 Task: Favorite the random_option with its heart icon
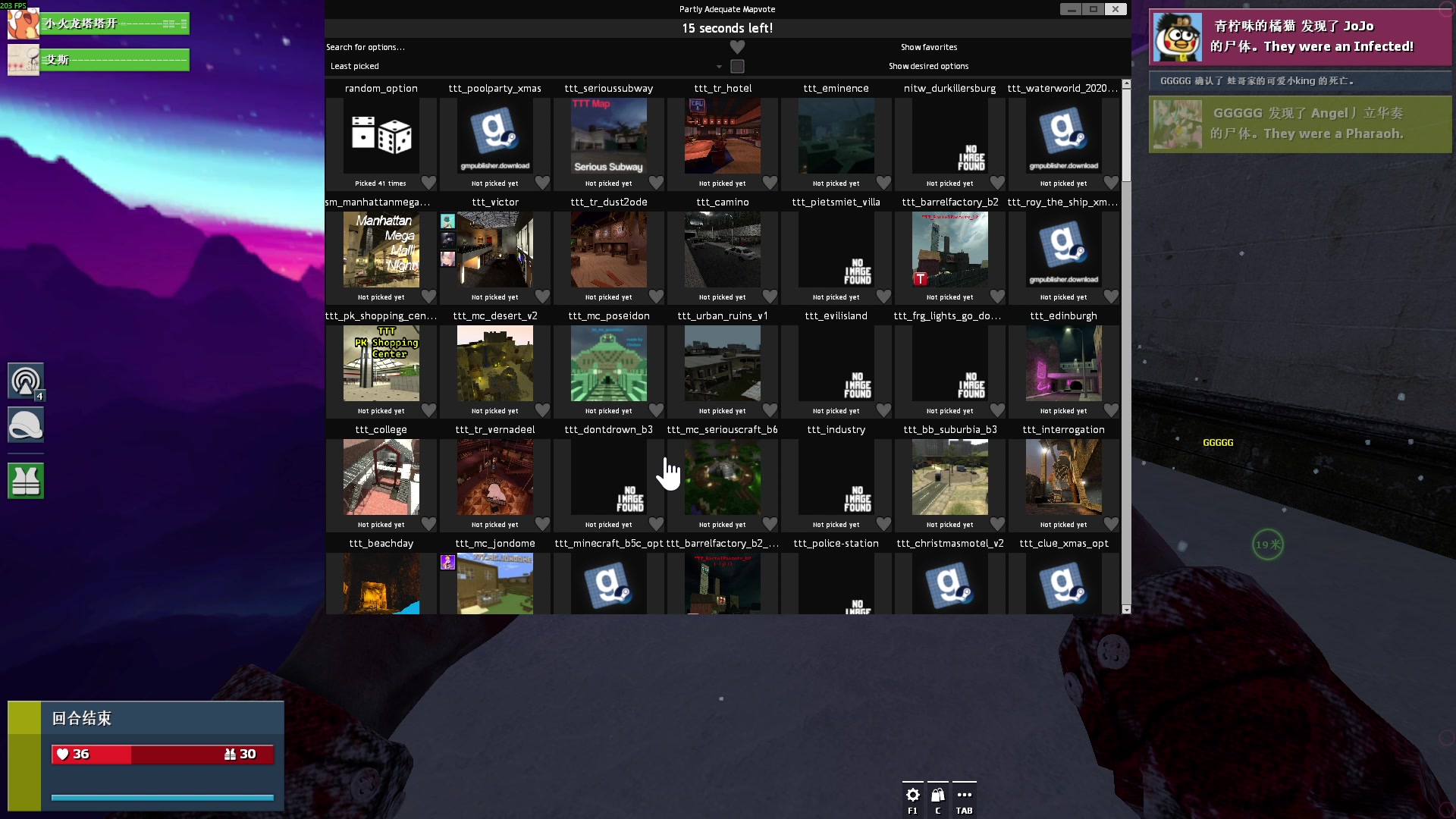[x=428, y=183]
